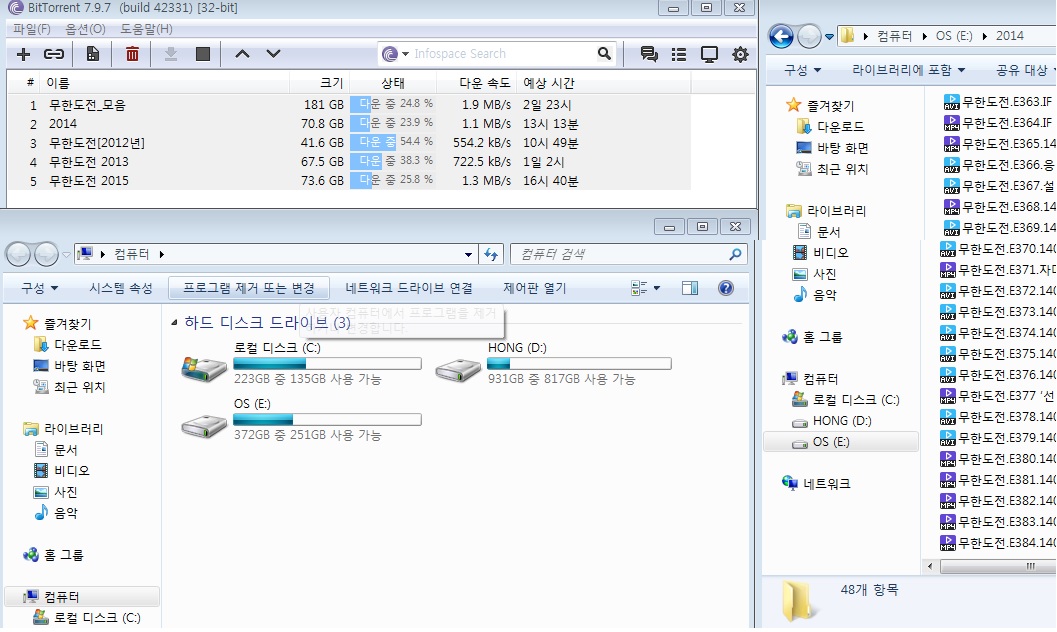
Task: Toggle preview pane icon in 컴퓨터 window
Action: click(690, 288)
